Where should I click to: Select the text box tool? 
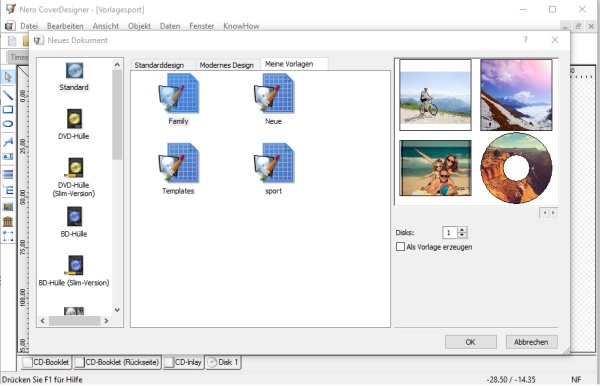pos(8,156)
